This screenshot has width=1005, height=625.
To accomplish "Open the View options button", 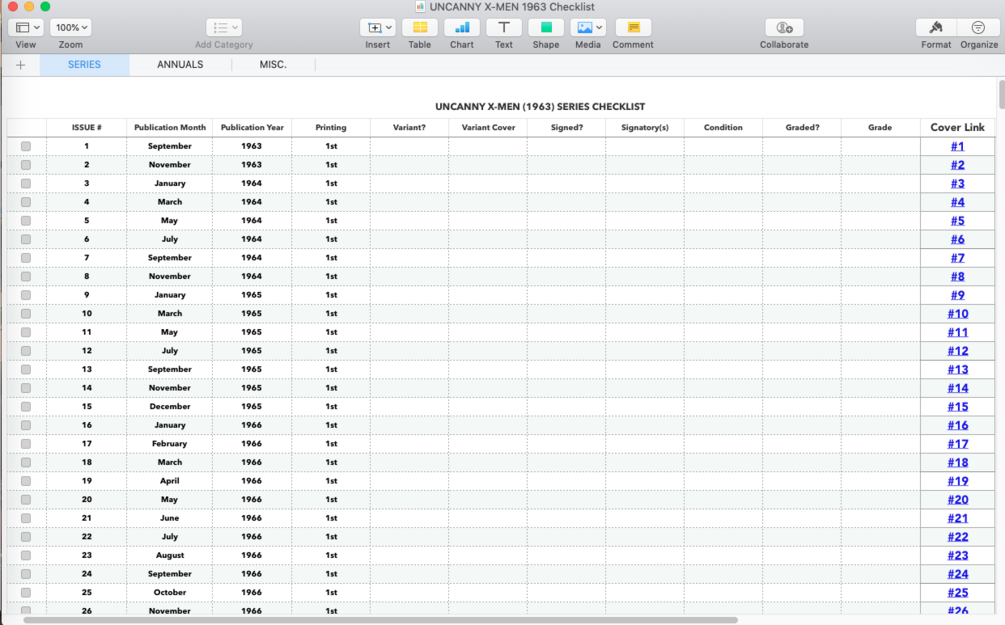I will point(26,28).
